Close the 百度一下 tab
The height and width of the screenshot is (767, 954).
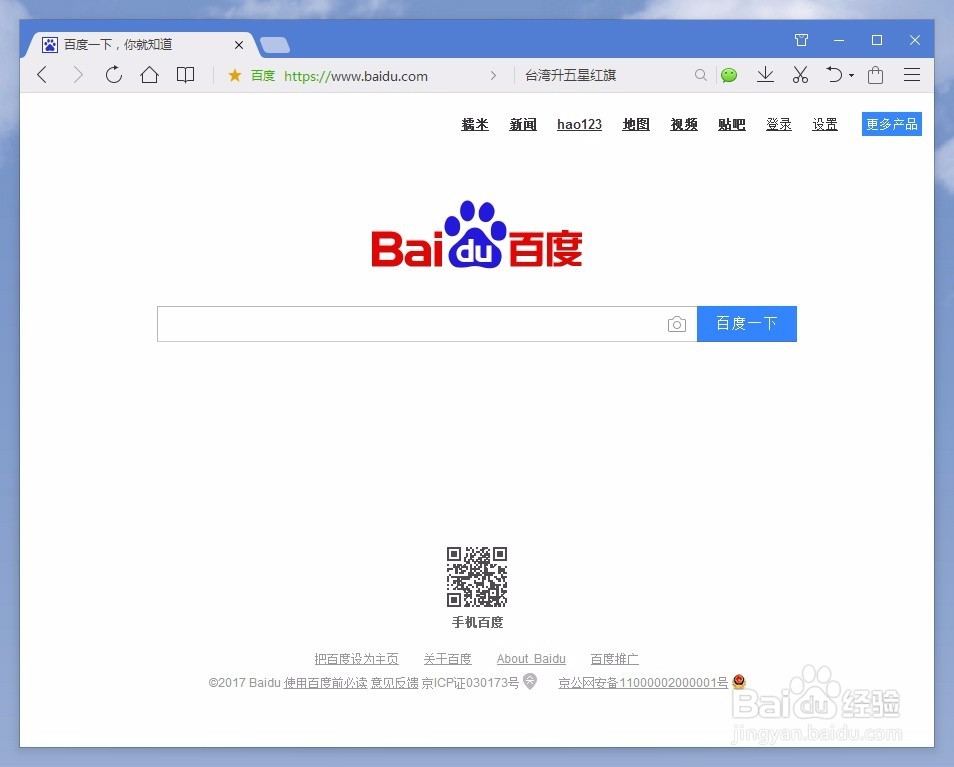(x=239, y=45)
